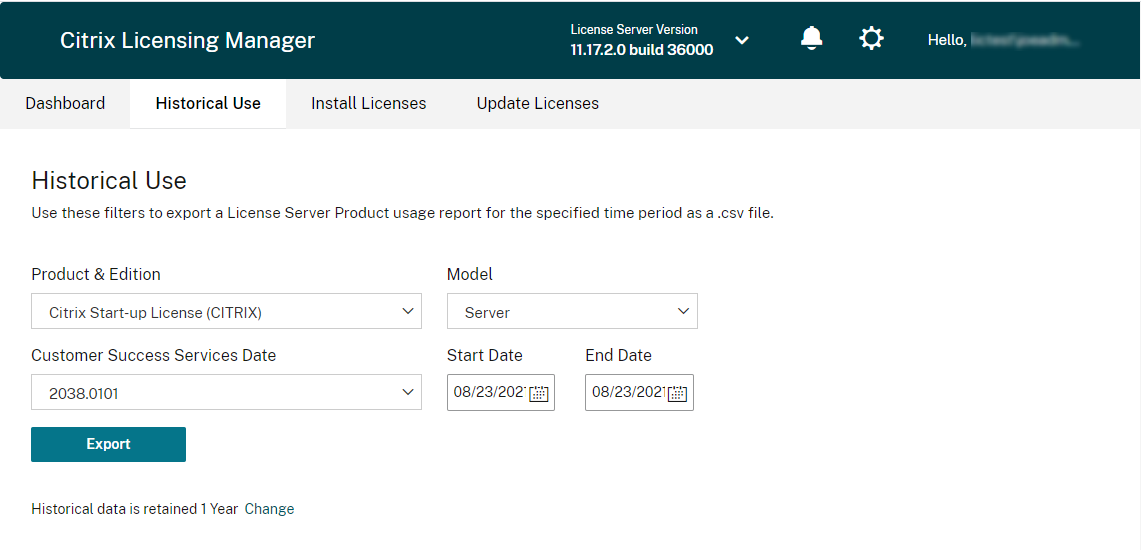Open the Product & Edition dropdown
Image resolution: width=1141 pixels, height=550 pixels.
(226, 312)
